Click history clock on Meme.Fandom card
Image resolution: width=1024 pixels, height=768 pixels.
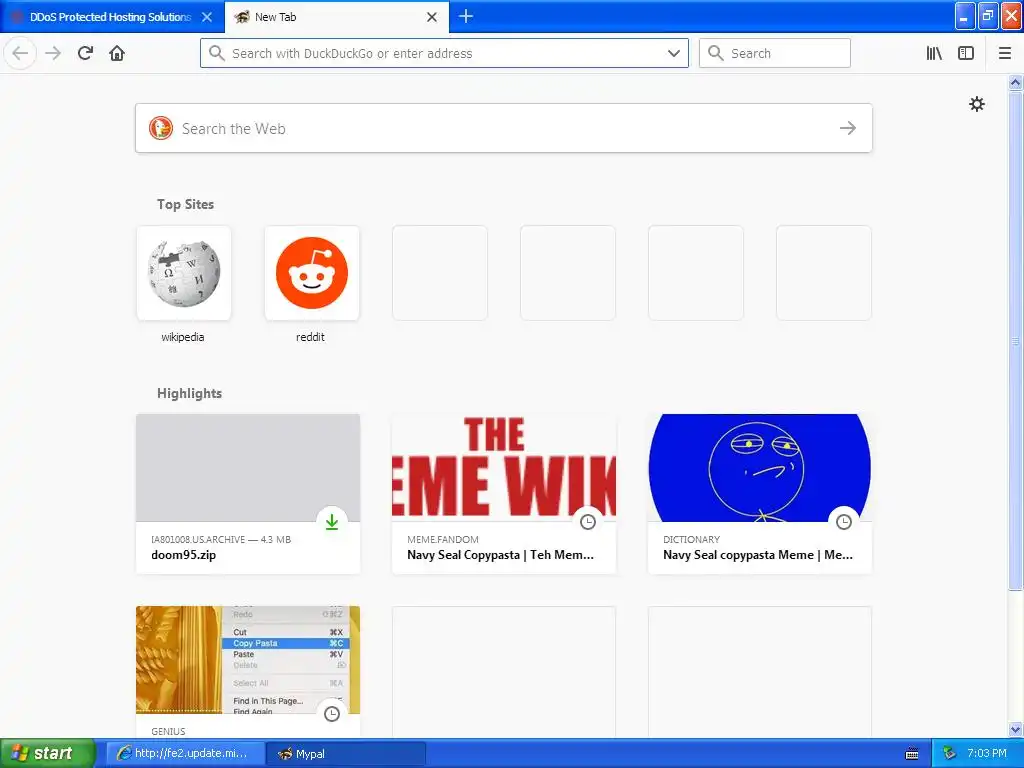588,522
